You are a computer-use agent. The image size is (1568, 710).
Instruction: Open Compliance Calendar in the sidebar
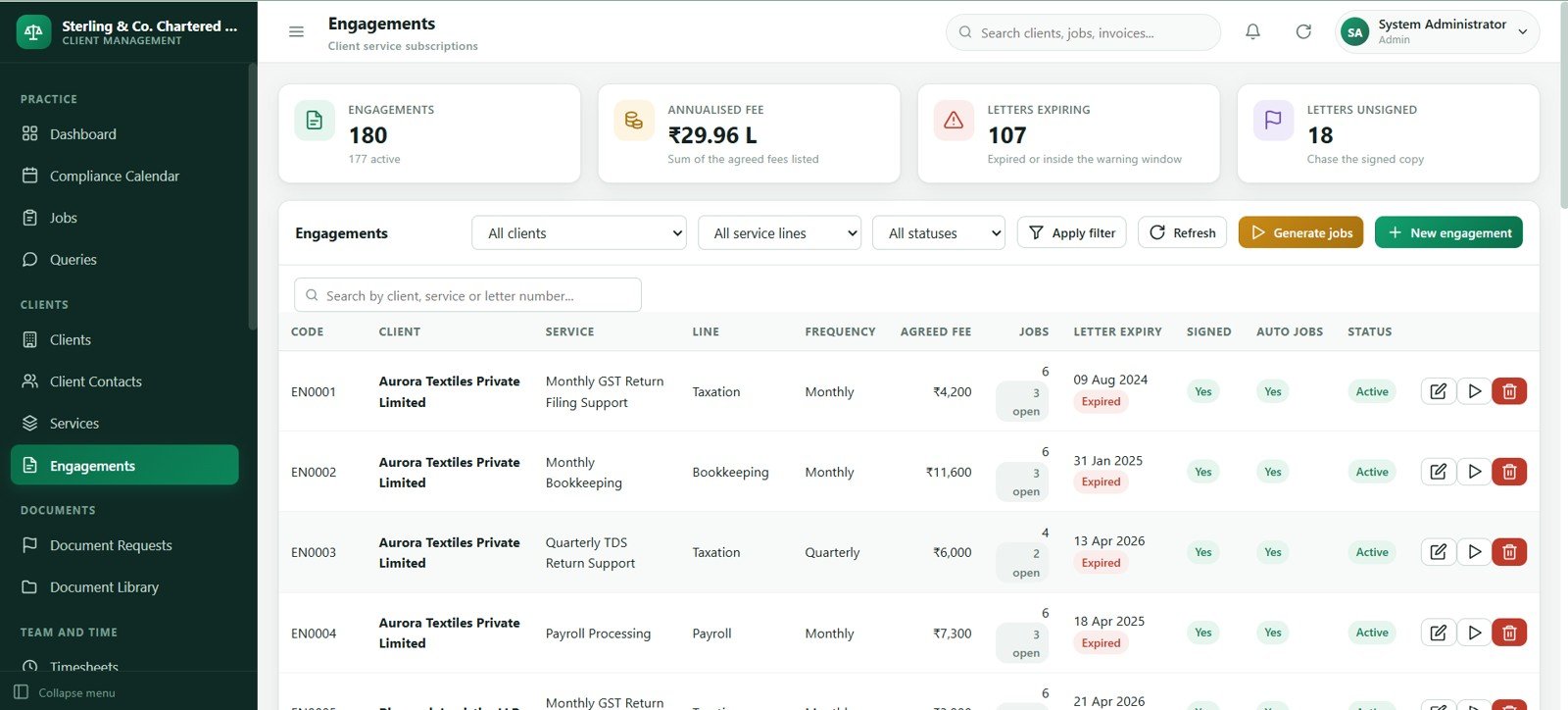tap(124, 176)
